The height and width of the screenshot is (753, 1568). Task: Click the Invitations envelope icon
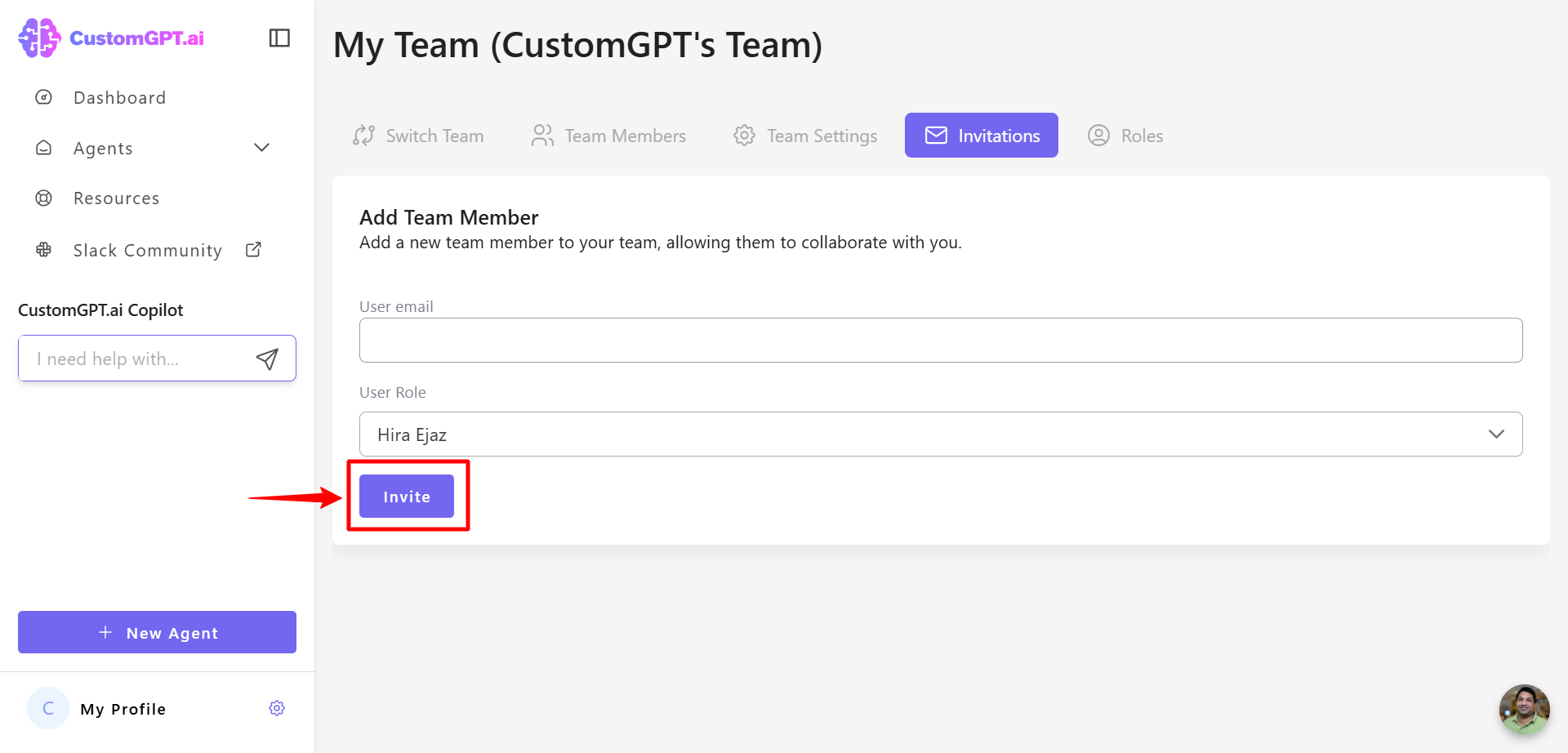tap(936, 136)
